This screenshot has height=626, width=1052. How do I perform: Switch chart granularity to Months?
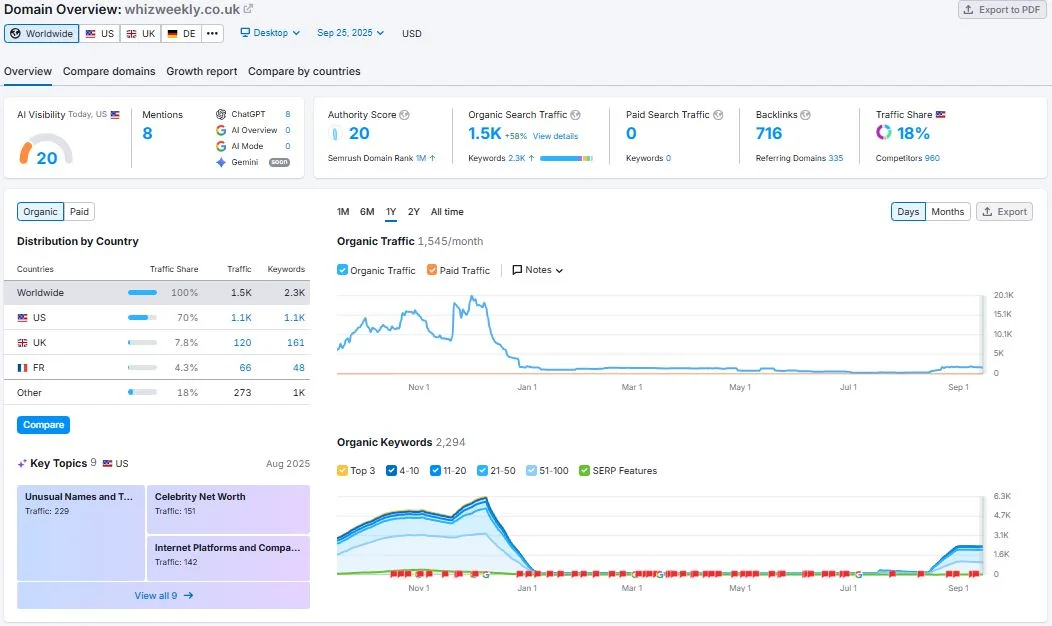(x=947, y=212)
